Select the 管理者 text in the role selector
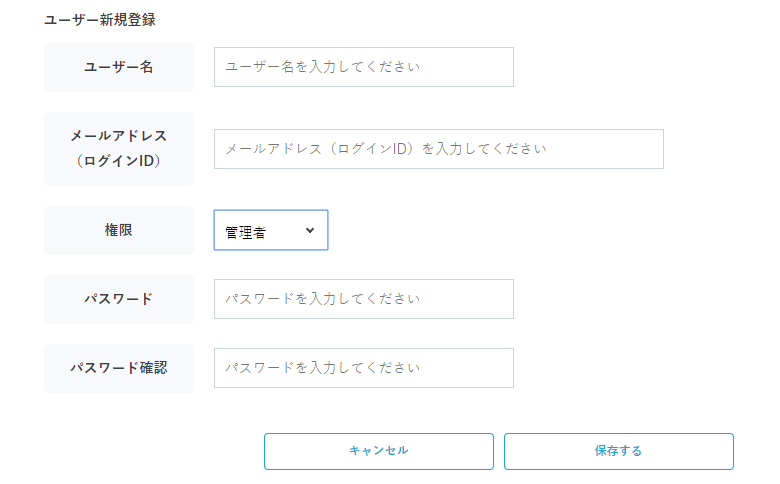Screen dimensions: 780x484 pyautogui.click(x=245, y=232)
